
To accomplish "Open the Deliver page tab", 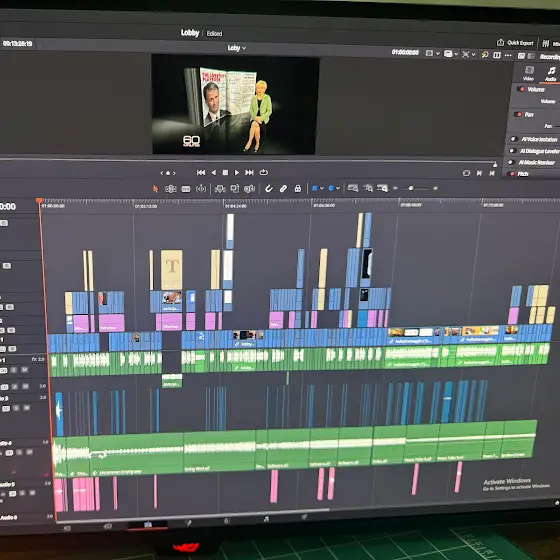I will 304,516.
